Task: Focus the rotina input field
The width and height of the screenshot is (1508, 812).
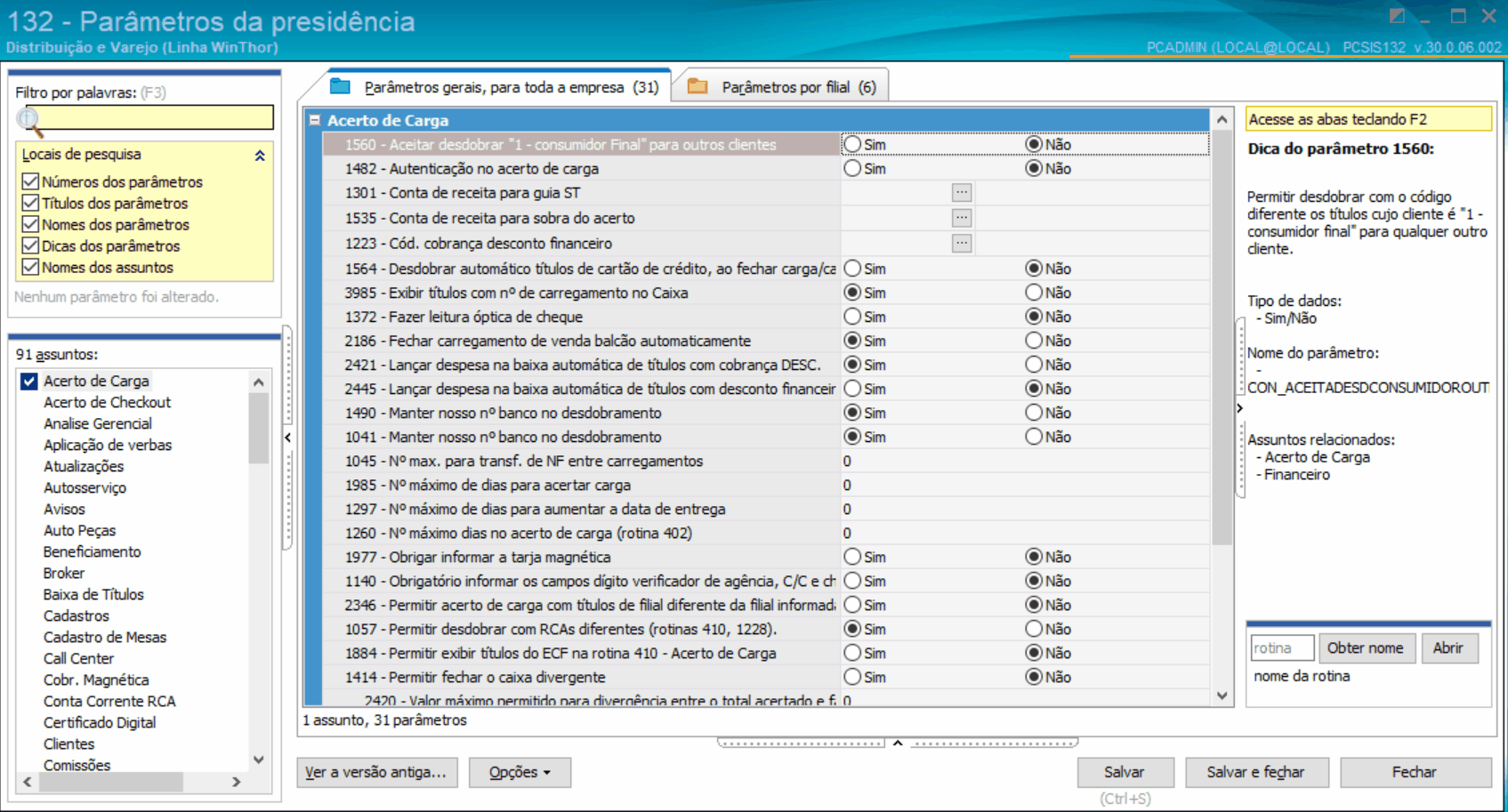Action: coord(1281,648)
